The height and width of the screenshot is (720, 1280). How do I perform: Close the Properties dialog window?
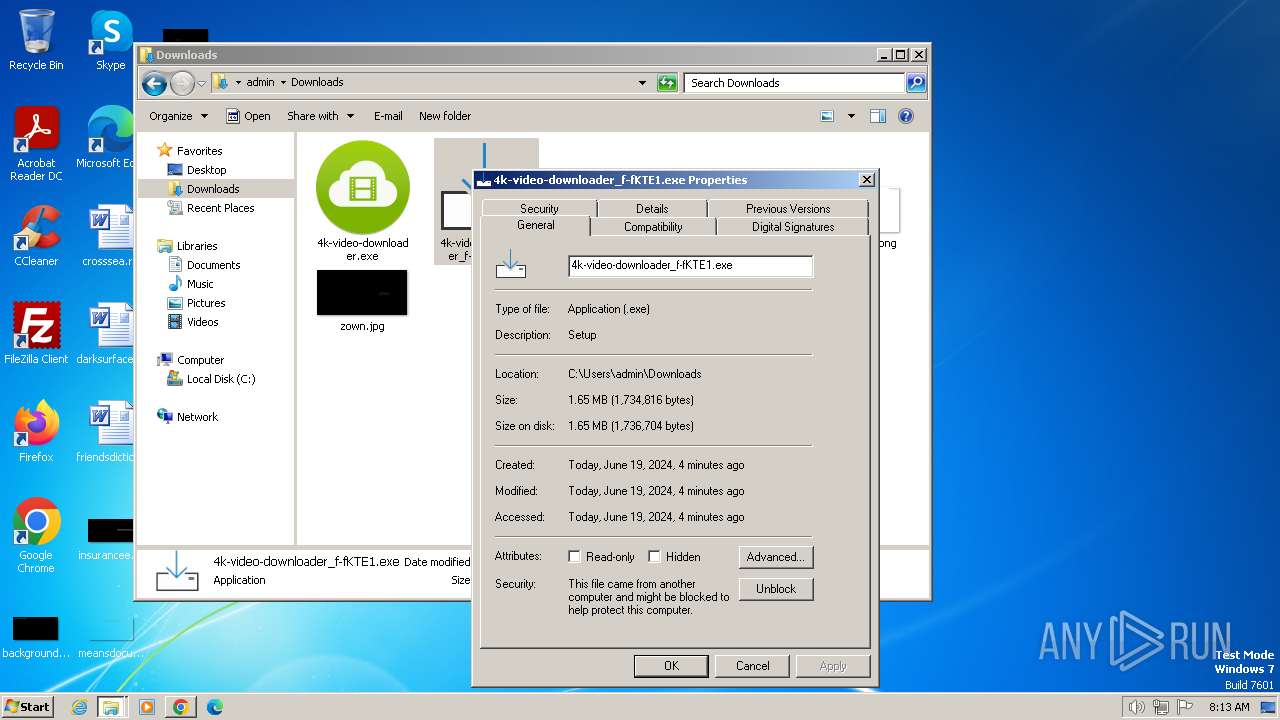pyautogui.click(x=867, y=180)
